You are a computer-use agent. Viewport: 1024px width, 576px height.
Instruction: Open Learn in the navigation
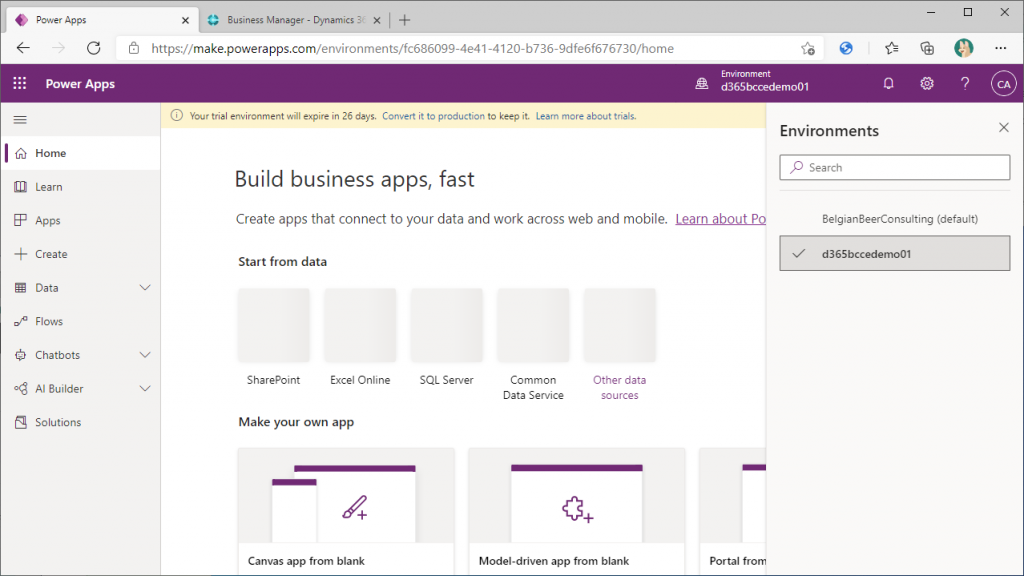click(81, 187)
